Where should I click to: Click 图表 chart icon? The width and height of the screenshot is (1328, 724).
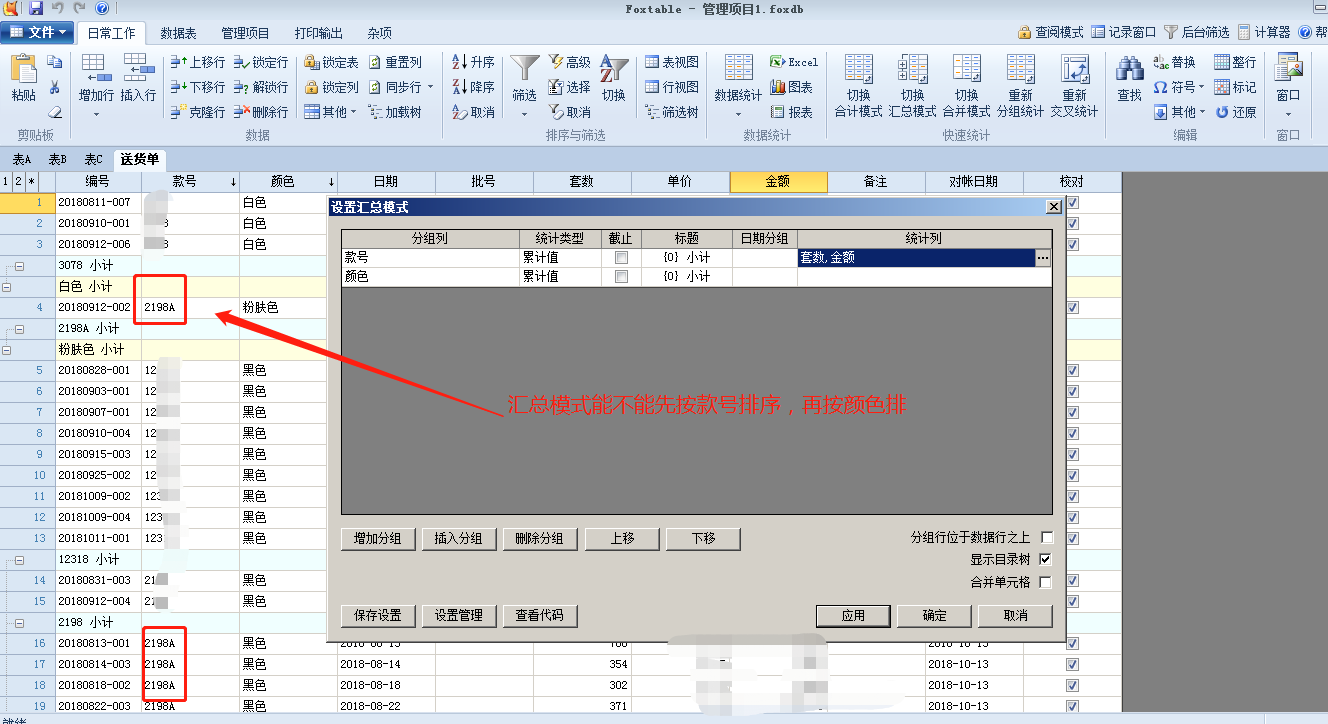[x=793, y=87]
